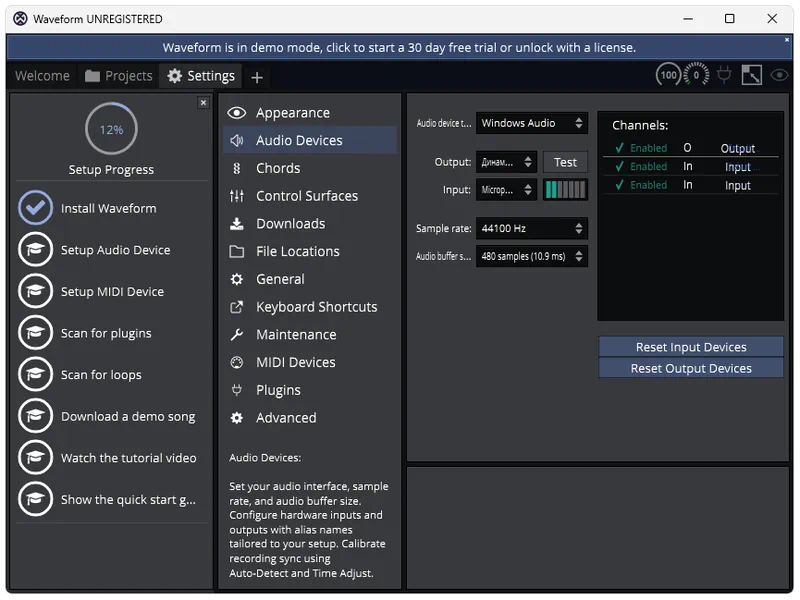Click the Plugins plug icon
This screenshot has height=600, width=800.
click(x=236, y=390)
